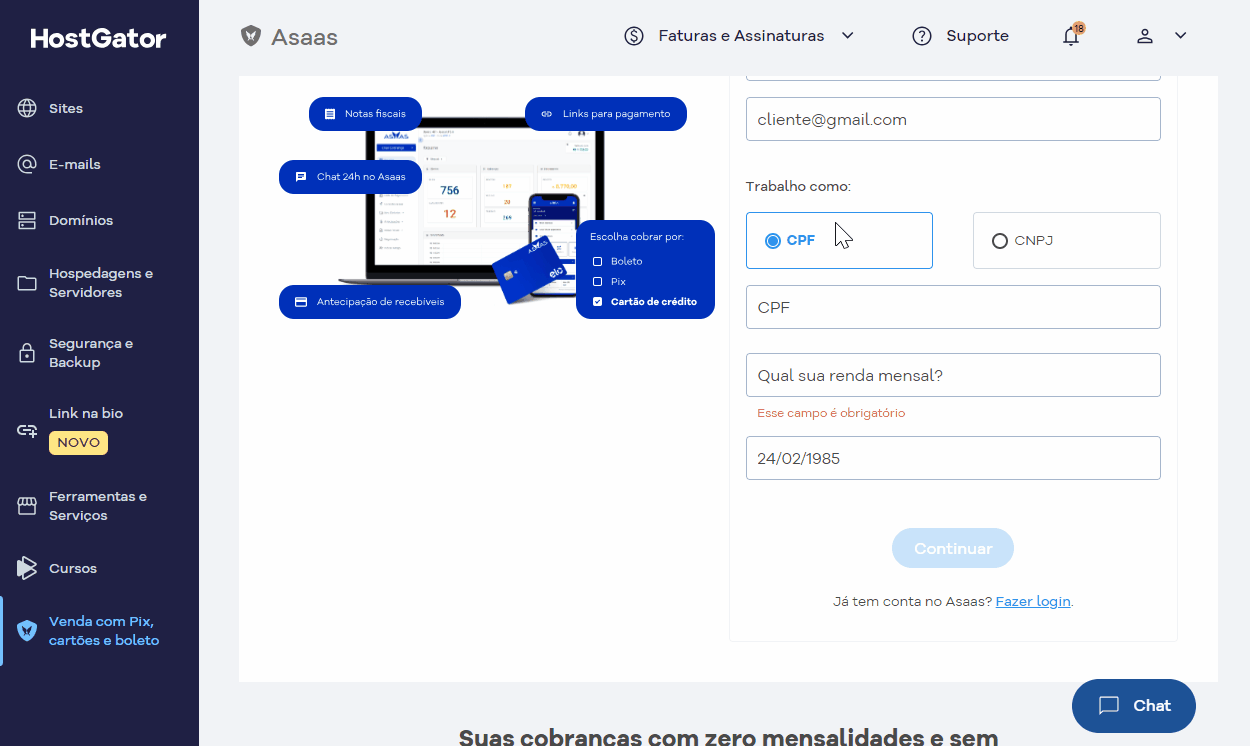This screenshot has height=746, width=1250.
Task: Click the Segurança e Backup lock icon
Action: (27, 353)
